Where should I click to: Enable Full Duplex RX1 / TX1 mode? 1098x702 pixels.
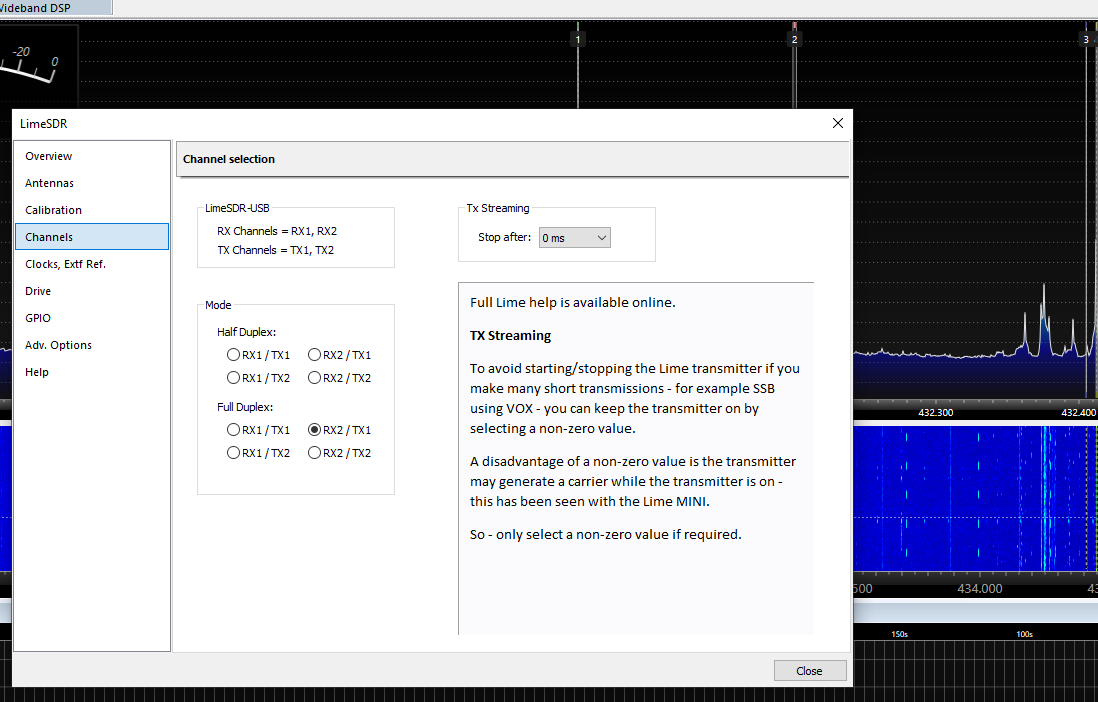pos(233,430)
